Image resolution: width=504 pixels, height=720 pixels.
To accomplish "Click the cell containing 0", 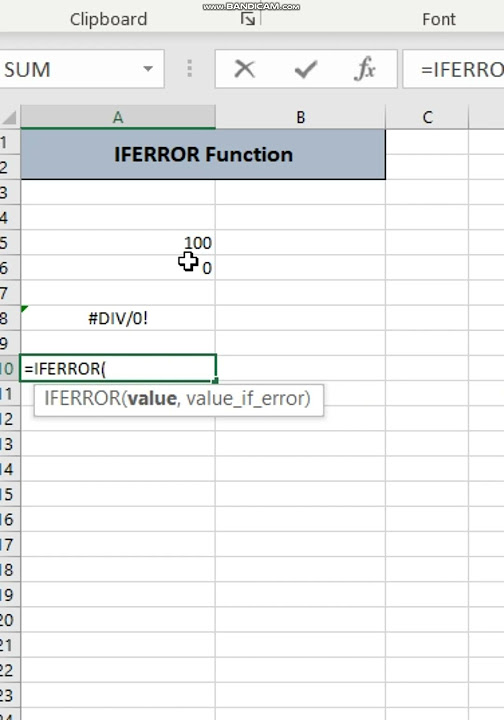I will point(118,268).
